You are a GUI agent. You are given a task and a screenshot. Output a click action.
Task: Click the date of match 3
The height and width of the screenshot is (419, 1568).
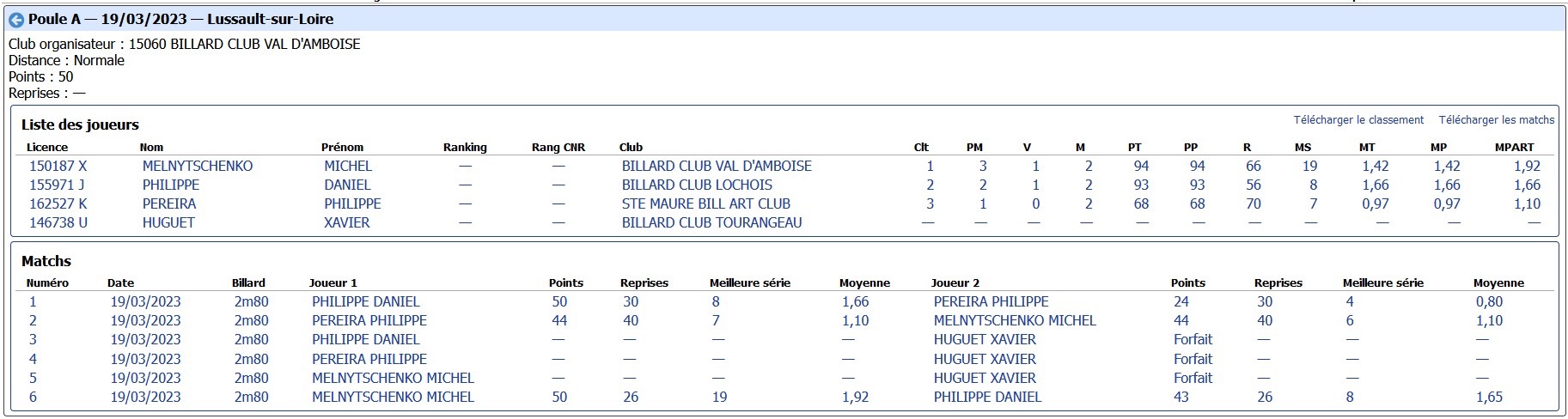click(x=145, y=339)
